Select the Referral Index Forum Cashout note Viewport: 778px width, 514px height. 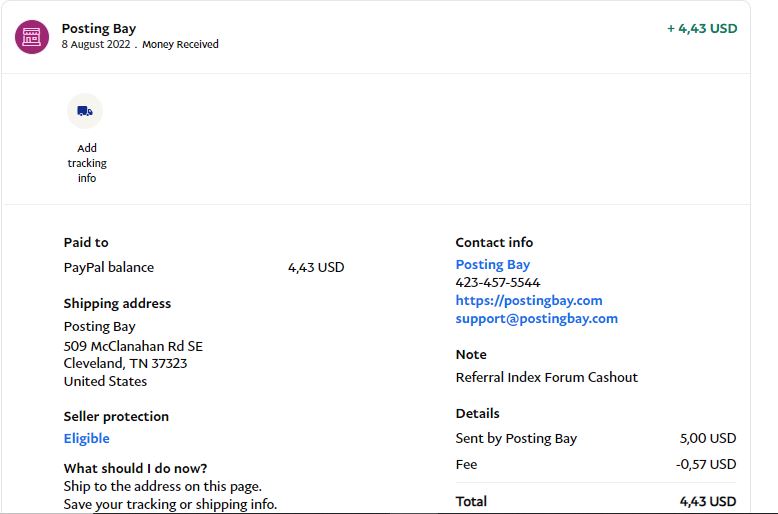[x=547, y=377]
